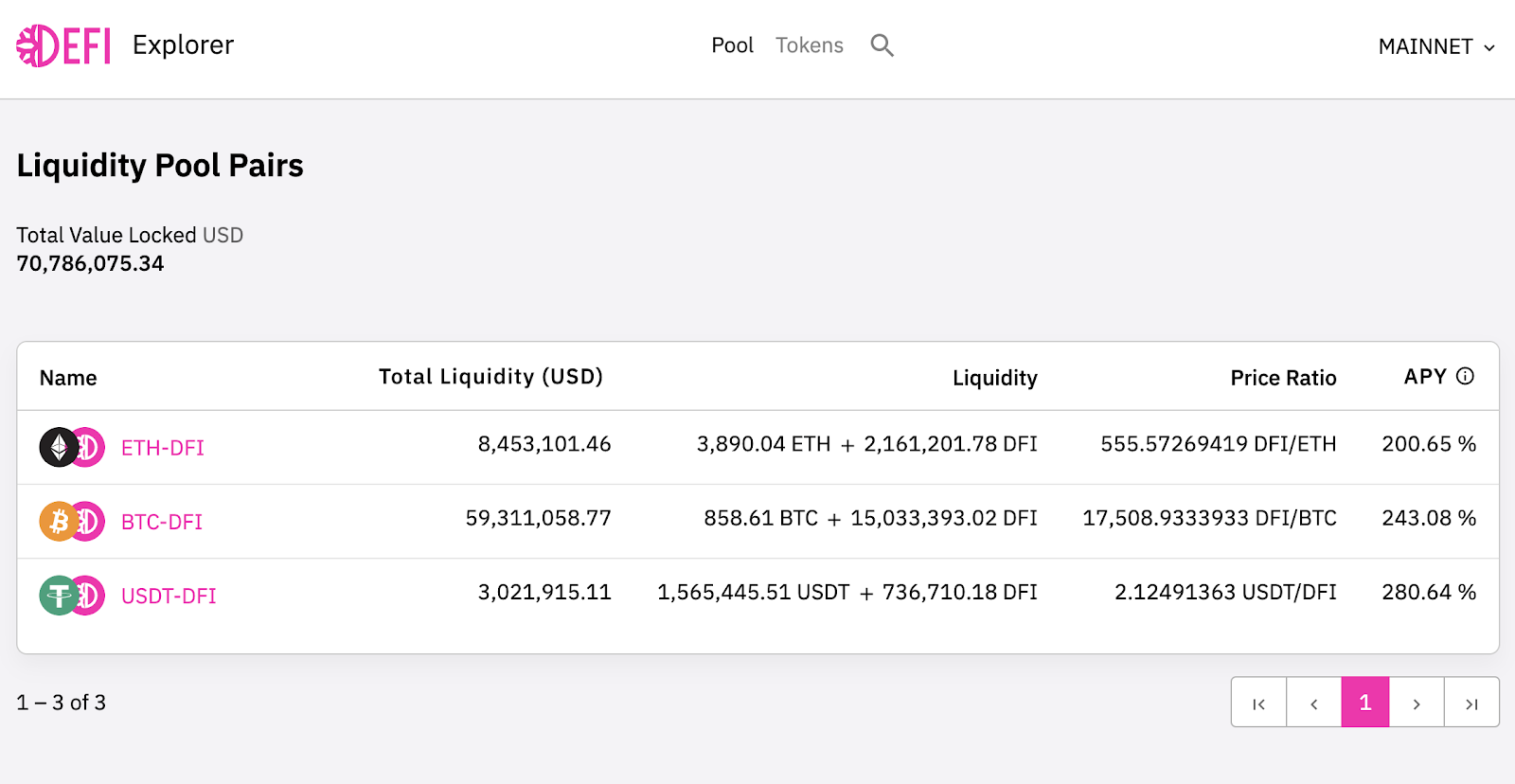Click the Total Liquidity (USD) column header
Screen dimensions: 1515x784
pos(490,377)
